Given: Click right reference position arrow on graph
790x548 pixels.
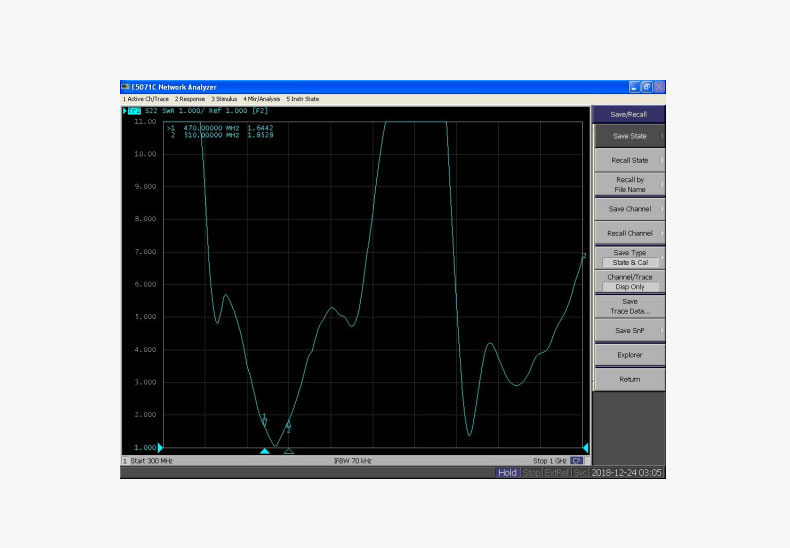Looking at the screenshot, I should tap(585, 447).
